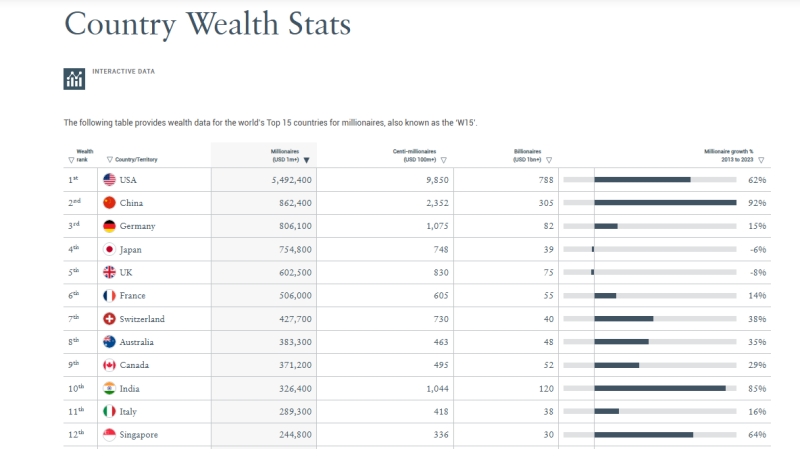The image size is (800, 449).
Task: Sort by Centi-millionaires column arrow
Action: click(443, 160)
